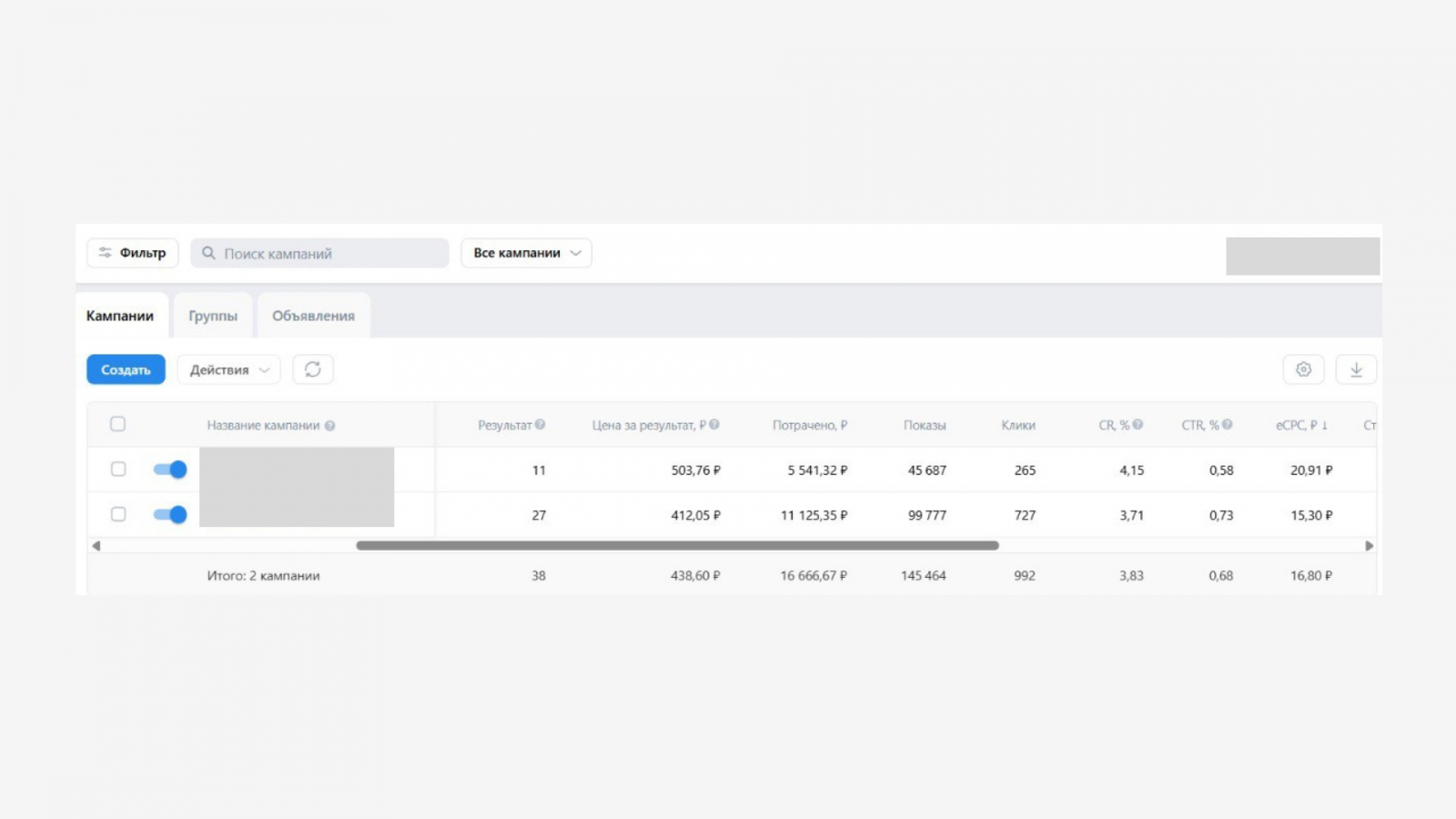Click the right scroll arrow of table

coord(1369,546)
